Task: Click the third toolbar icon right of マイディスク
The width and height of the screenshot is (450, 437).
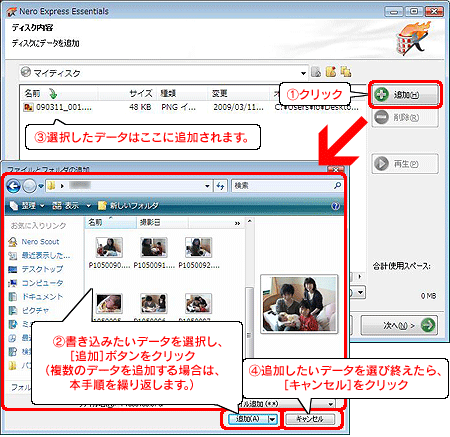Action: coord(346,72)
